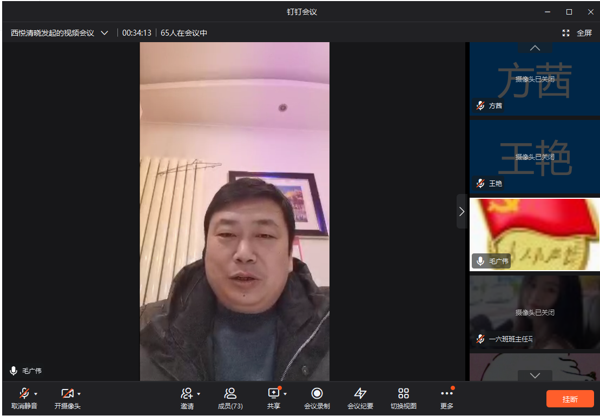
Task: Click the 共享 screen share icon
Action: pyautogui.click(x=273, y=394)
